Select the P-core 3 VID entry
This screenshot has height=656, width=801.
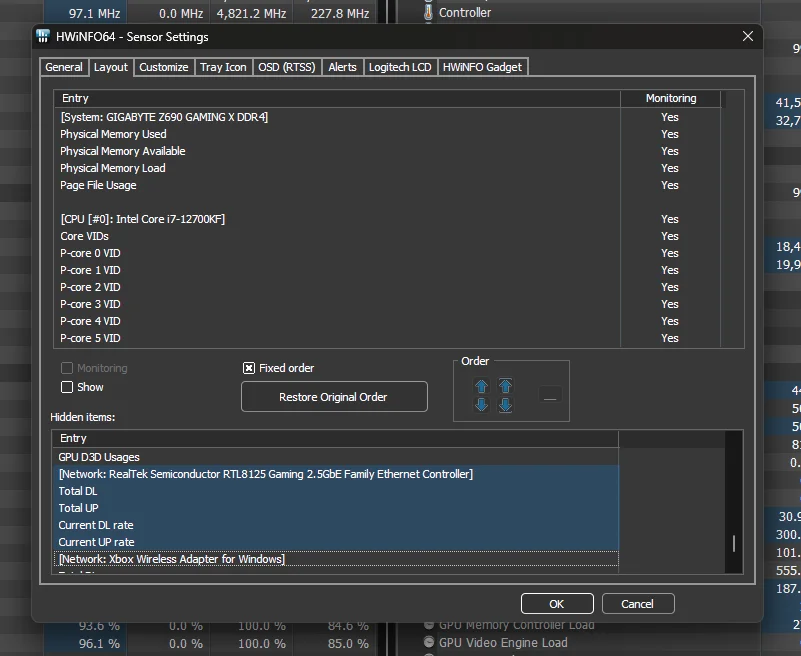(x=337, y=304)
